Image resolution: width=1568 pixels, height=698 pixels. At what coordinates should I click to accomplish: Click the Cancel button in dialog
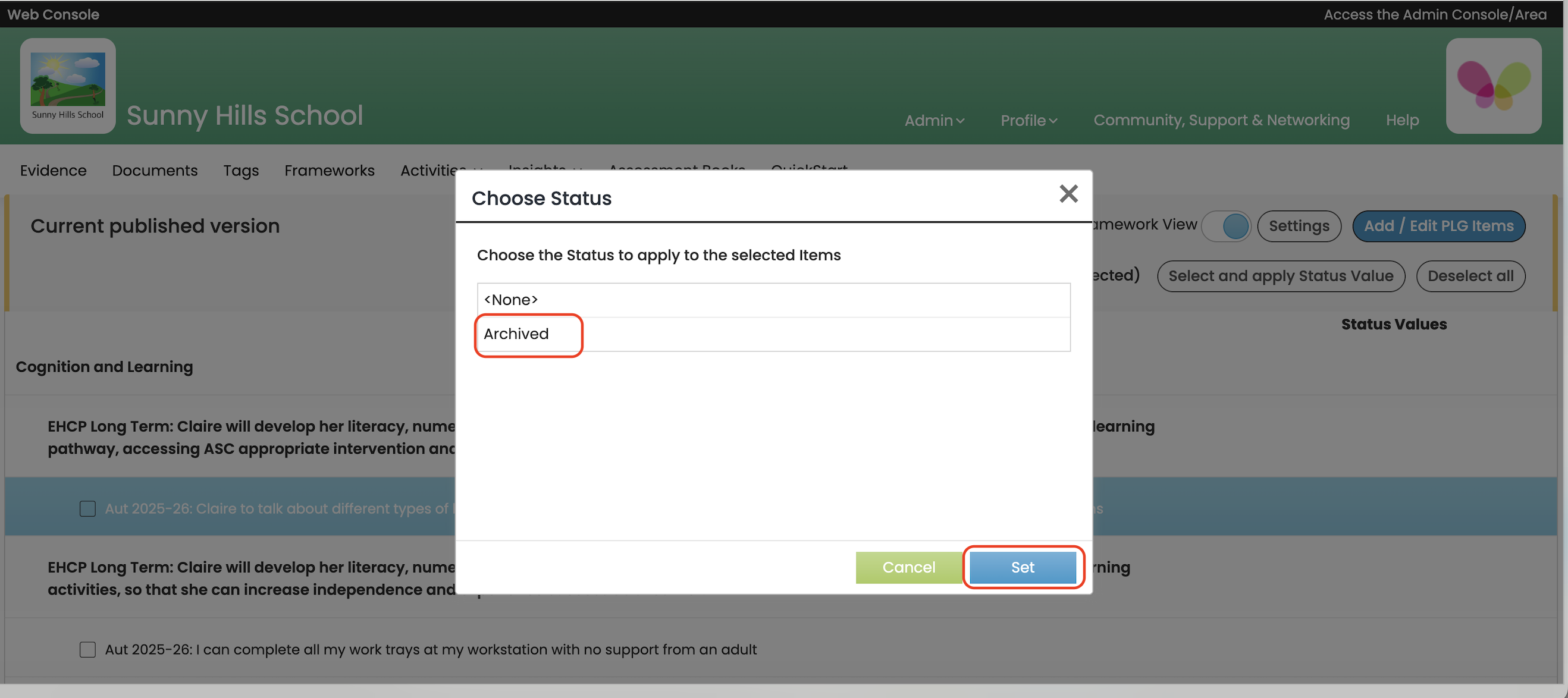(908, 567)
